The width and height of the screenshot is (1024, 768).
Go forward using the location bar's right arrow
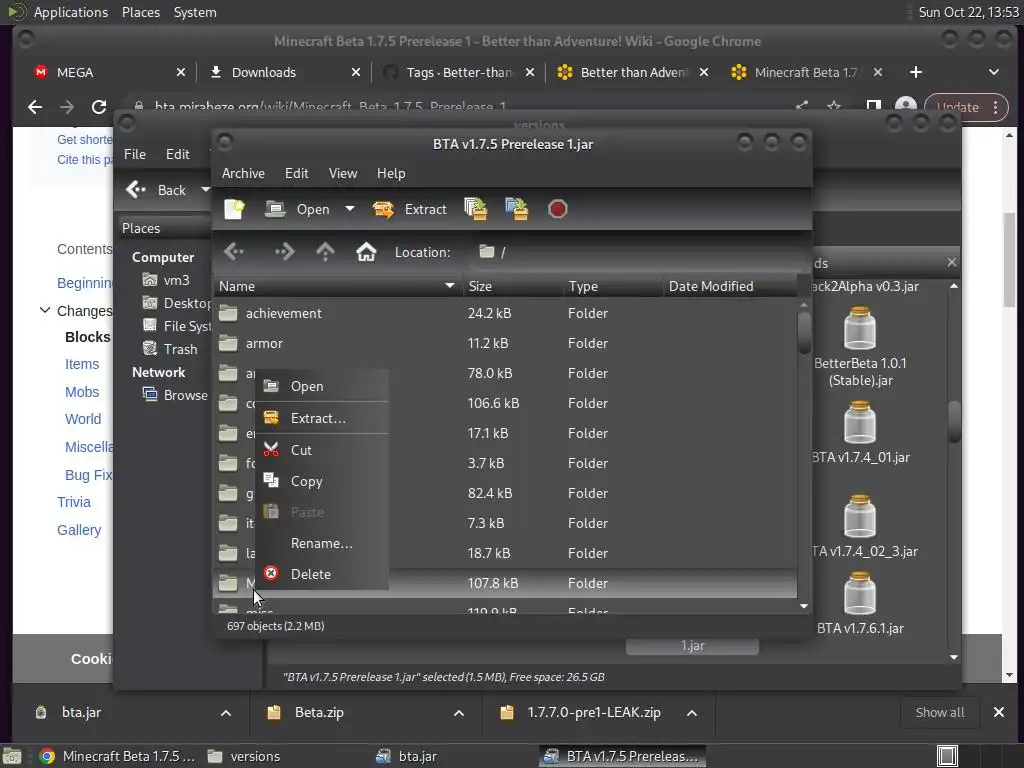click(285, 251)
